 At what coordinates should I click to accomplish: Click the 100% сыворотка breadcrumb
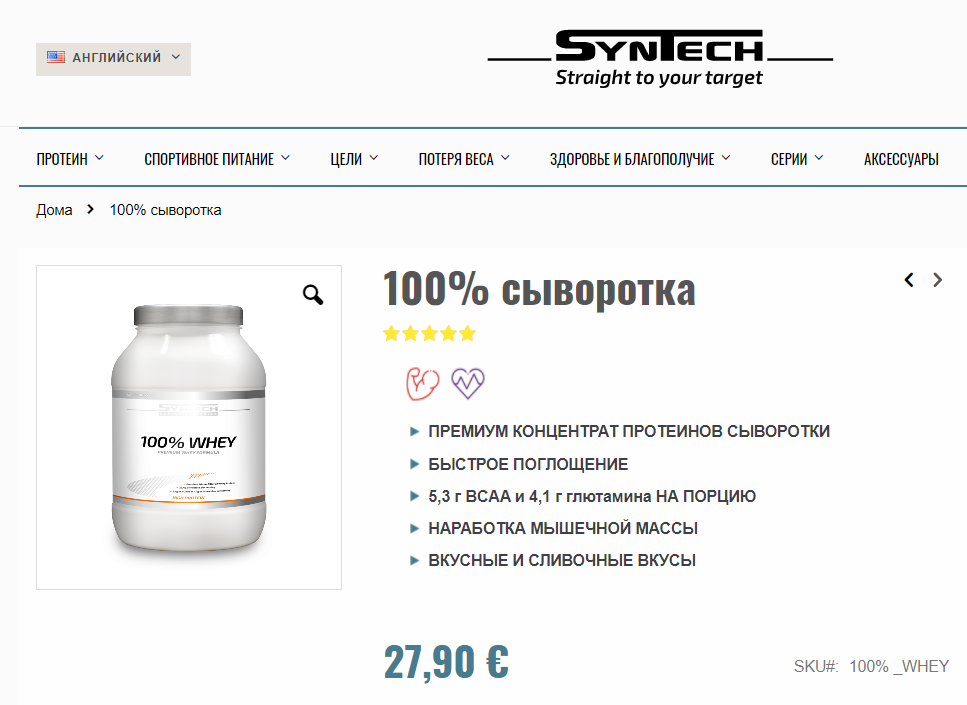(x=165, y=210)
